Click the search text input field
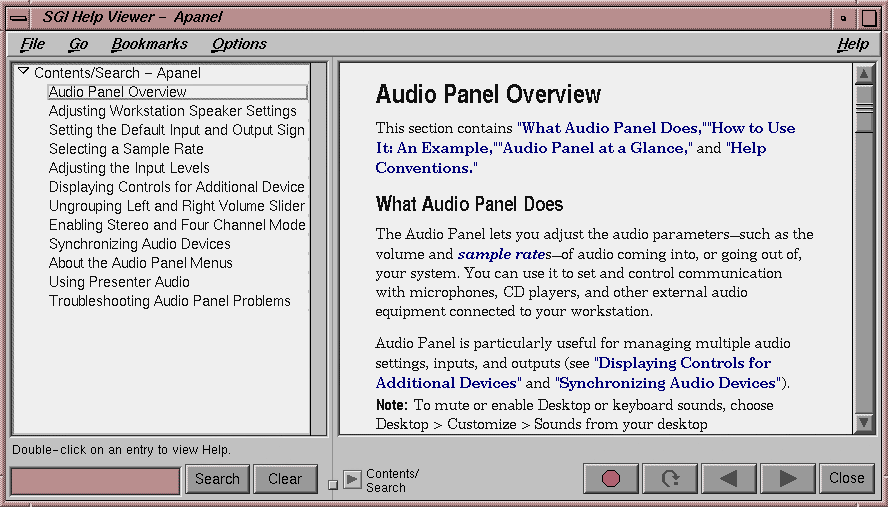The width and height of the screenshot is (888, 507). [95, 481]
